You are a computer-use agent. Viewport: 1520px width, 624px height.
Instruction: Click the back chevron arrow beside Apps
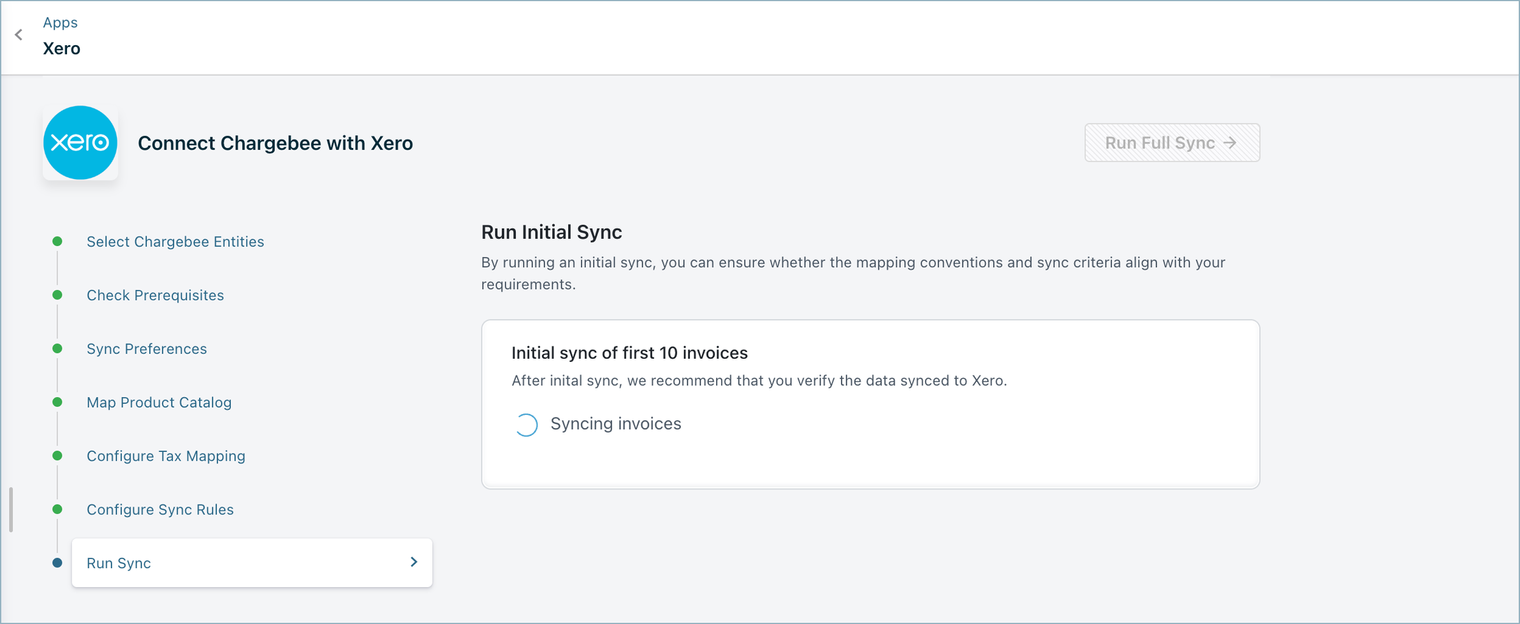(19, 35)
